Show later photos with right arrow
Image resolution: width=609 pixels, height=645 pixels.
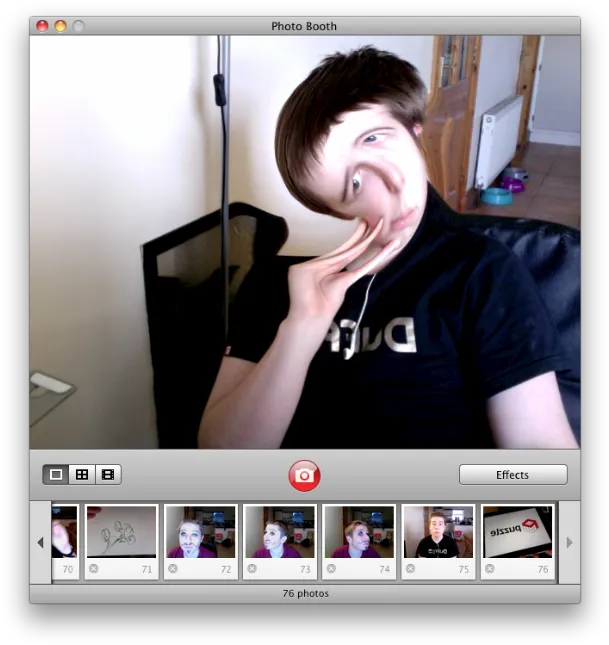[x=569, y=543]
